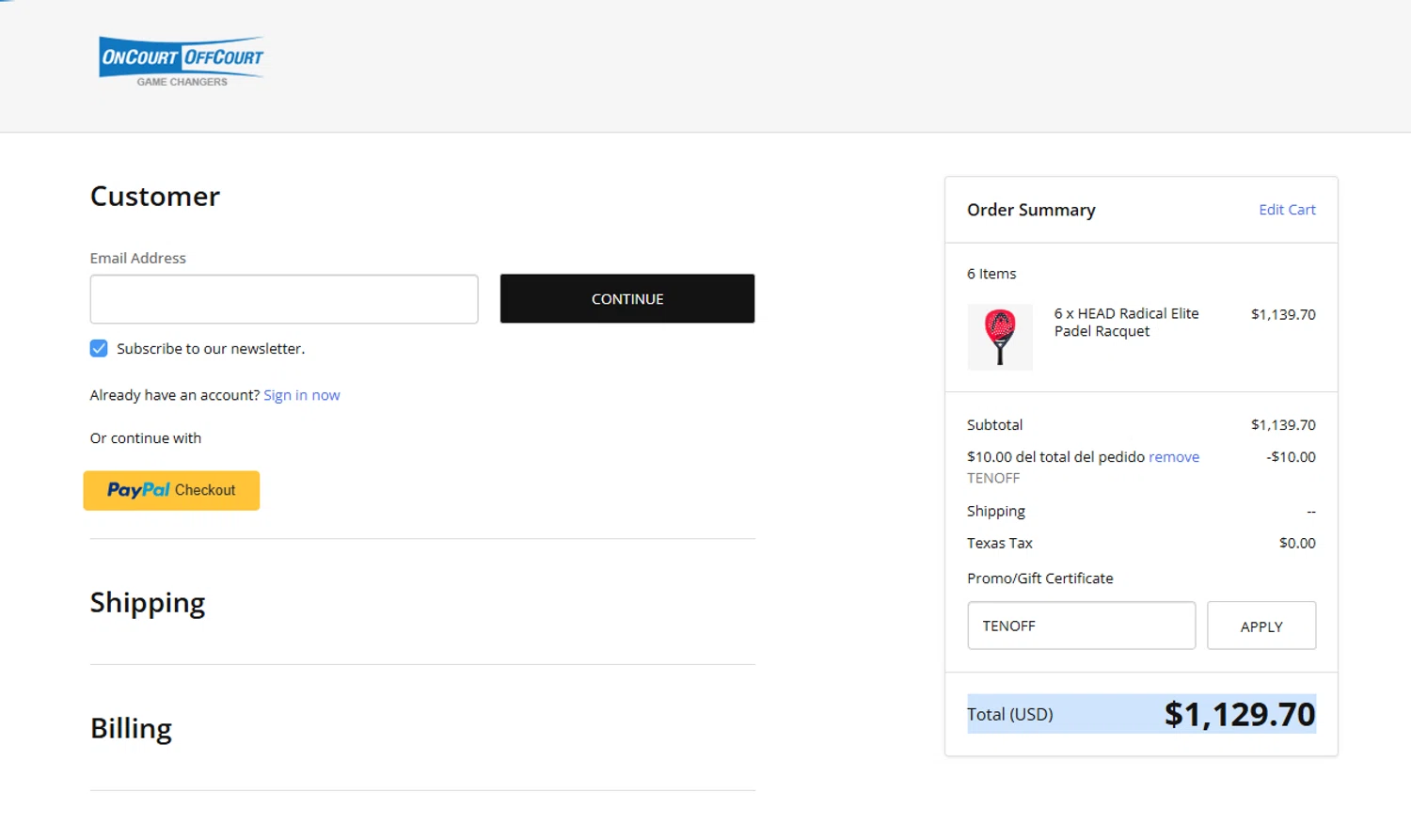Click the CONTINUE button
Screen dimensions: 1411x840
click(627, 299)
